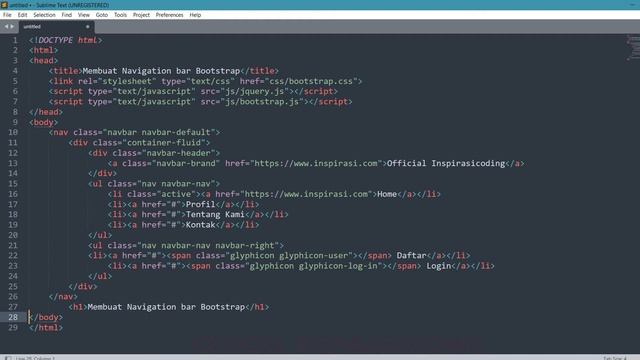Open the File menu
Viewport: 640px width, 360px height.
pyautogui.click(x=7, y=15)
